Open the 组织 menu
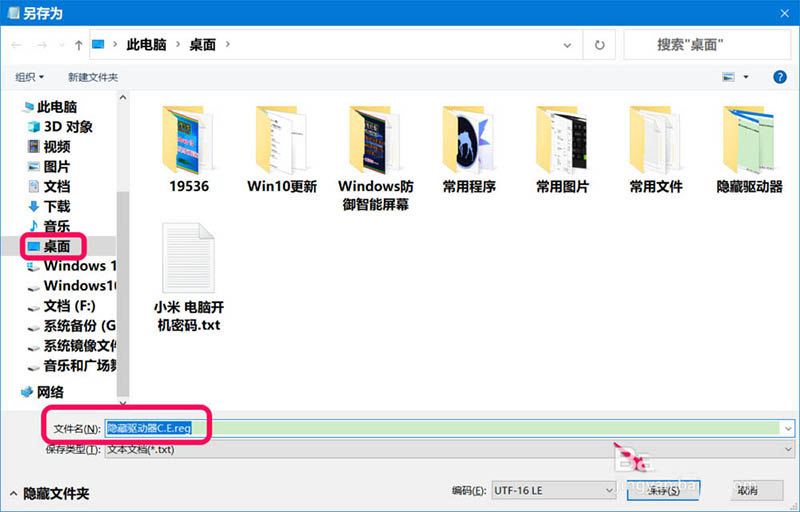This screenshot has width=800, height=512. pyautogui.click(x=29, y=77)
